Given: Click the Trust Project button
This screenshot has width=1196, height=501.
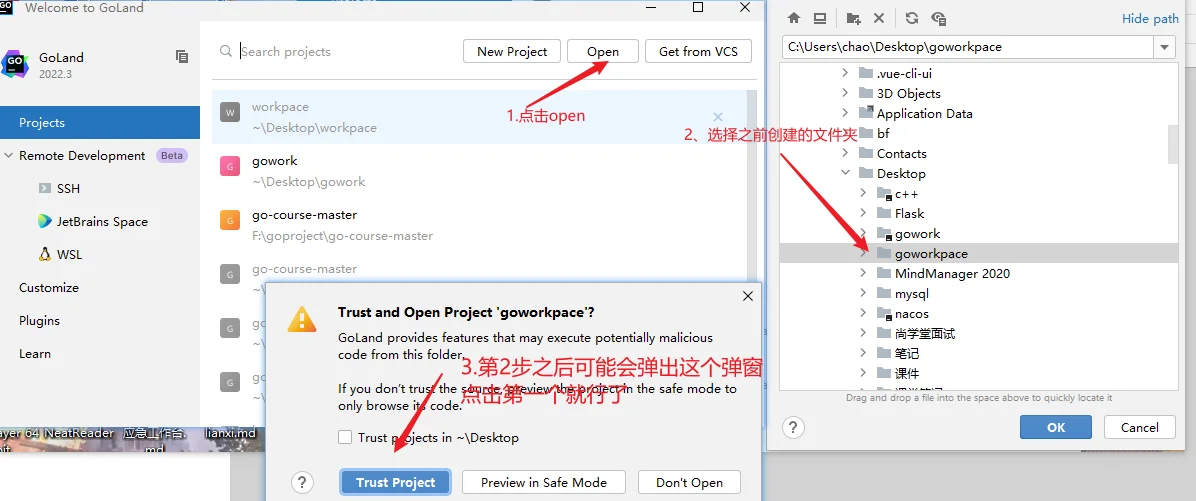Looking at the screenshot, I should [x=395, y=482].
